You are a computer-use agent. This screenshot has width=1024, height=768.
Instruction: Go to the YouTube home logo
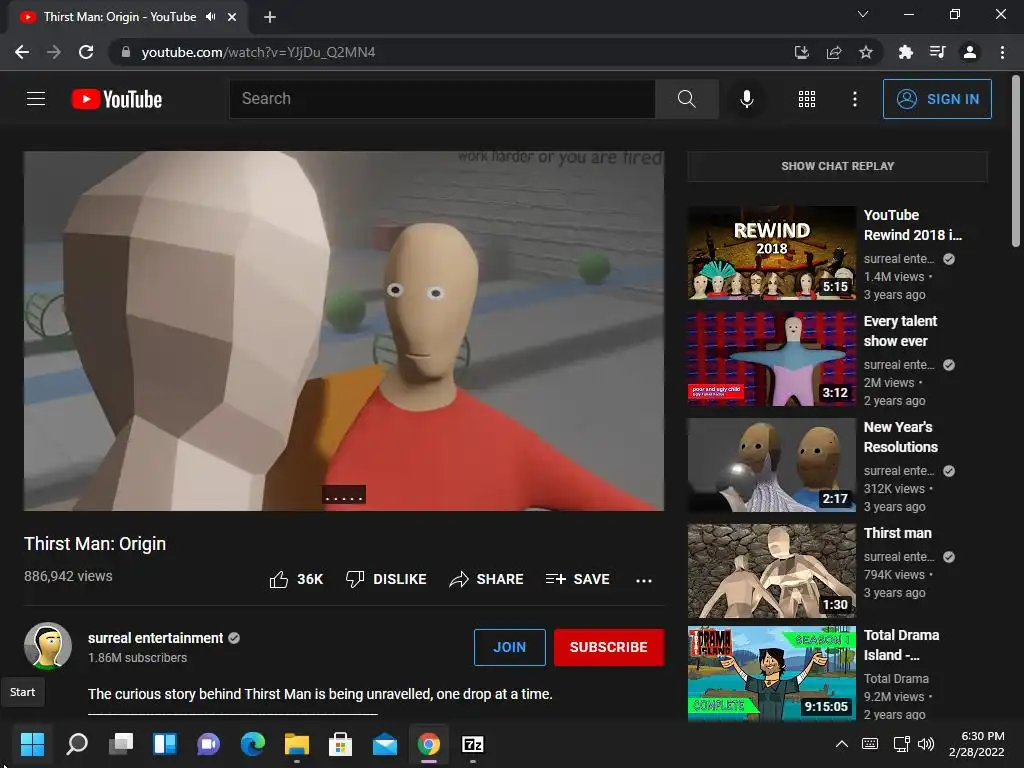117,99
